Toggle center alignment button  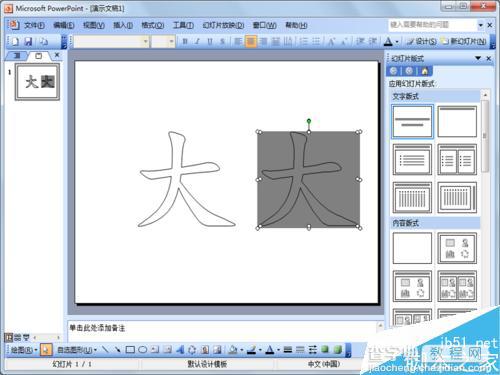251,42
